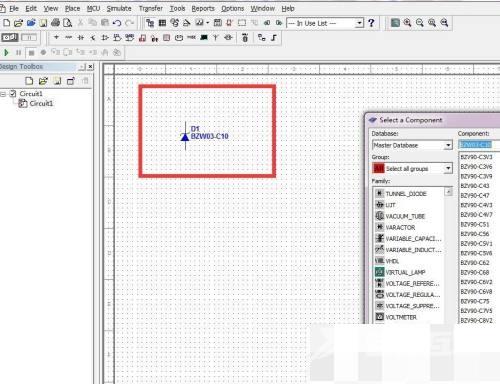Click the Component name input field
Screen dimensions: 500x384
(479, 145)
